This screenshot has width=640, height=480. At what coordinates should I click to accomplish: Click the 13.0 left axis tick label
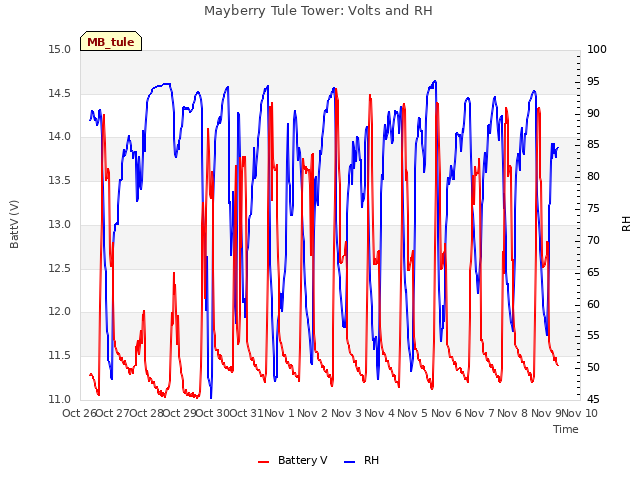tap(60, 224)
